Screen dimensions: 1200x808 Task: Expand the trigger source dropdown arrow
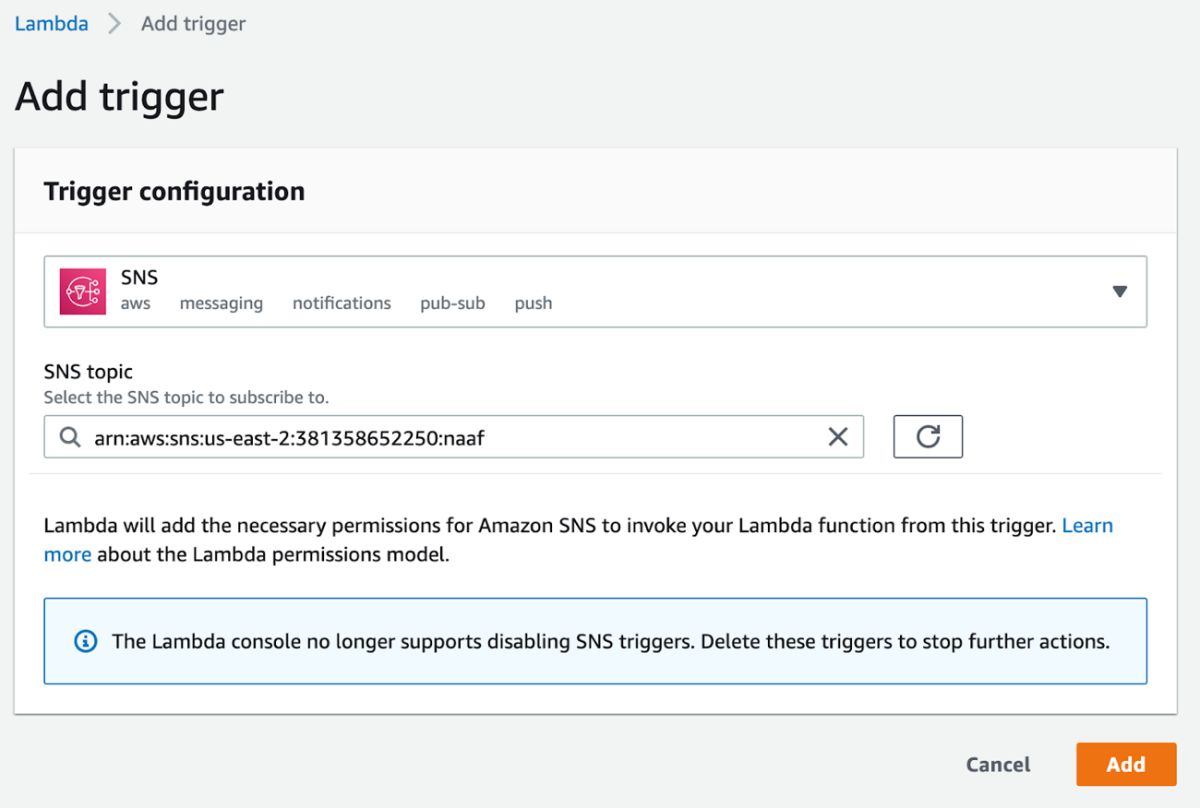click(1119, 291)
